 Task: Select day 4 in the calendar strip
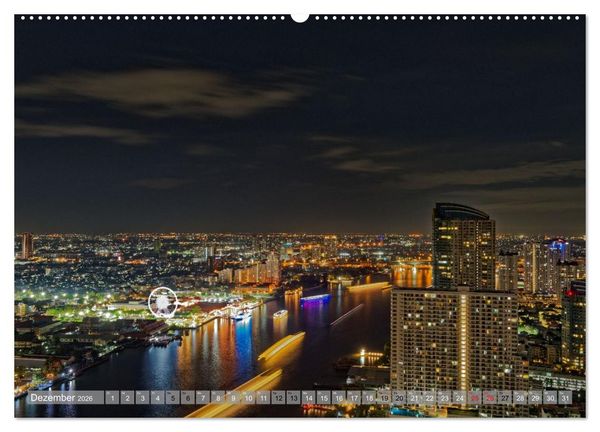157,398
